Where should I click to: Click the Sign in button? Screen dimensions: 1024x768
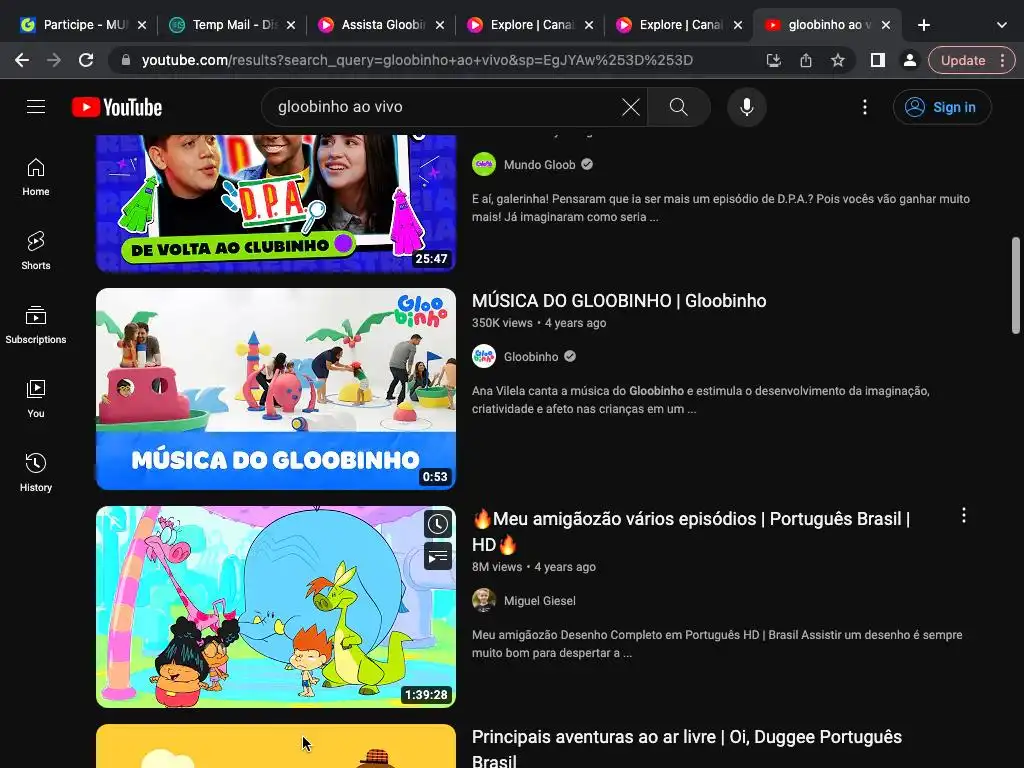tap(942, 107)
